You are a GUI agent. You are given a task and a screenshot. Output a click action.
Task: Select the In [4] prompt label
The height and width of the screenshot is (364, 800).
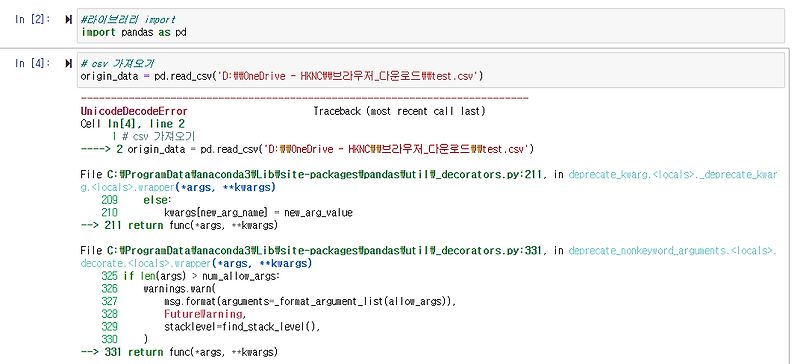pos(33,64)
